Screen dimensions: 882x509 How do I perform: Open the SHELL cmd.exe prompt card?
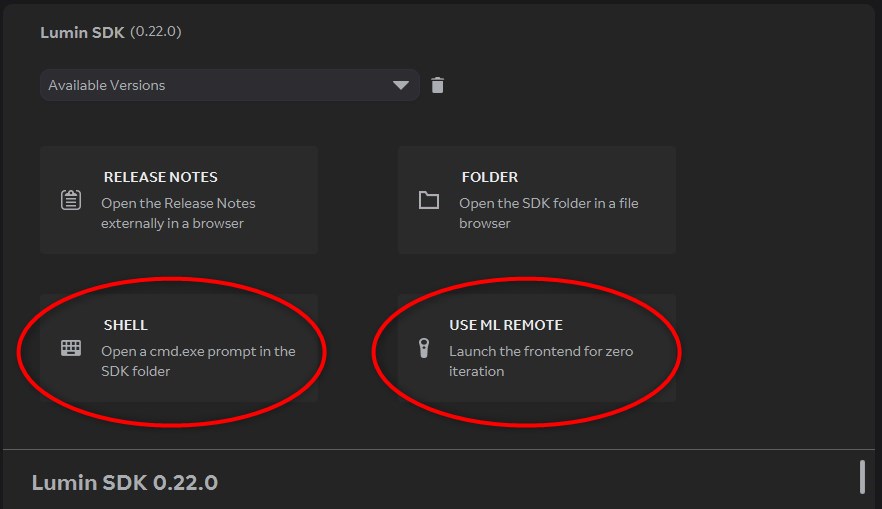pos(179,348)
